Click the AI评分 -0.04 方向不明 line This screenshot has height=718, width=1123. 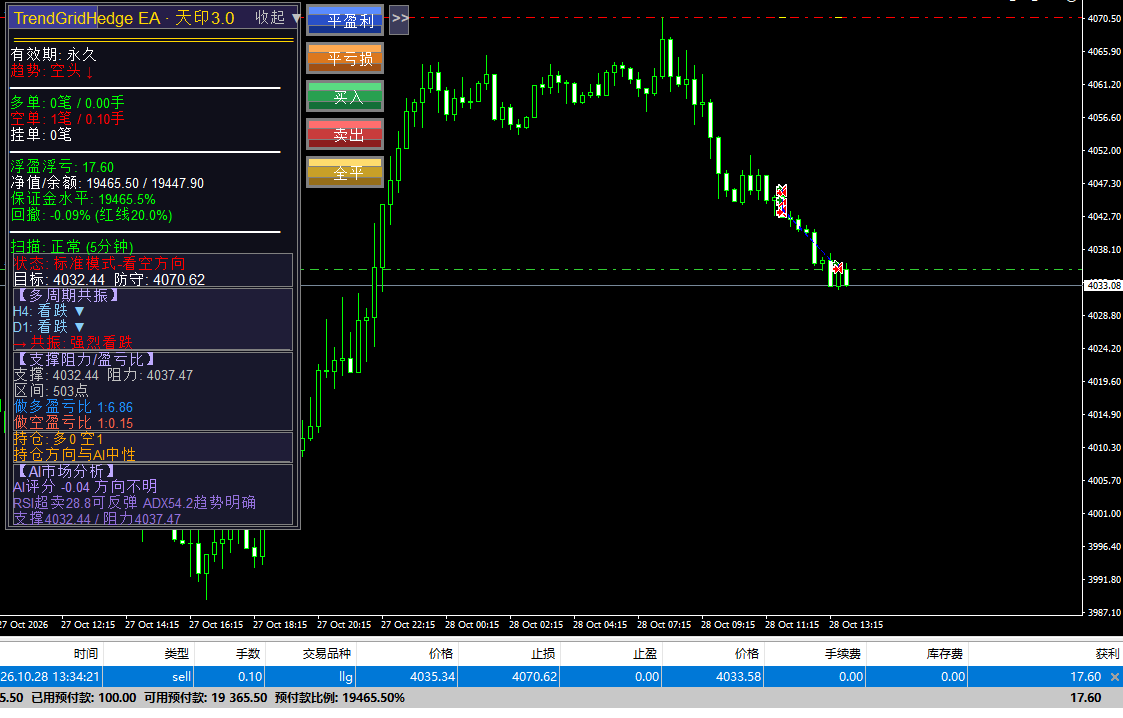85,487
